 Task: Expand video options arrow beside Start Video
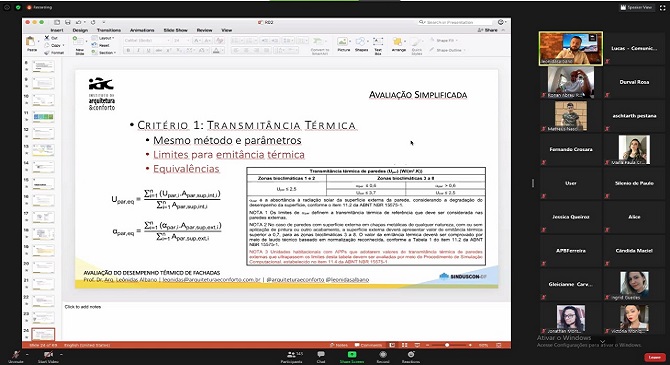click(x=61, y=354)
